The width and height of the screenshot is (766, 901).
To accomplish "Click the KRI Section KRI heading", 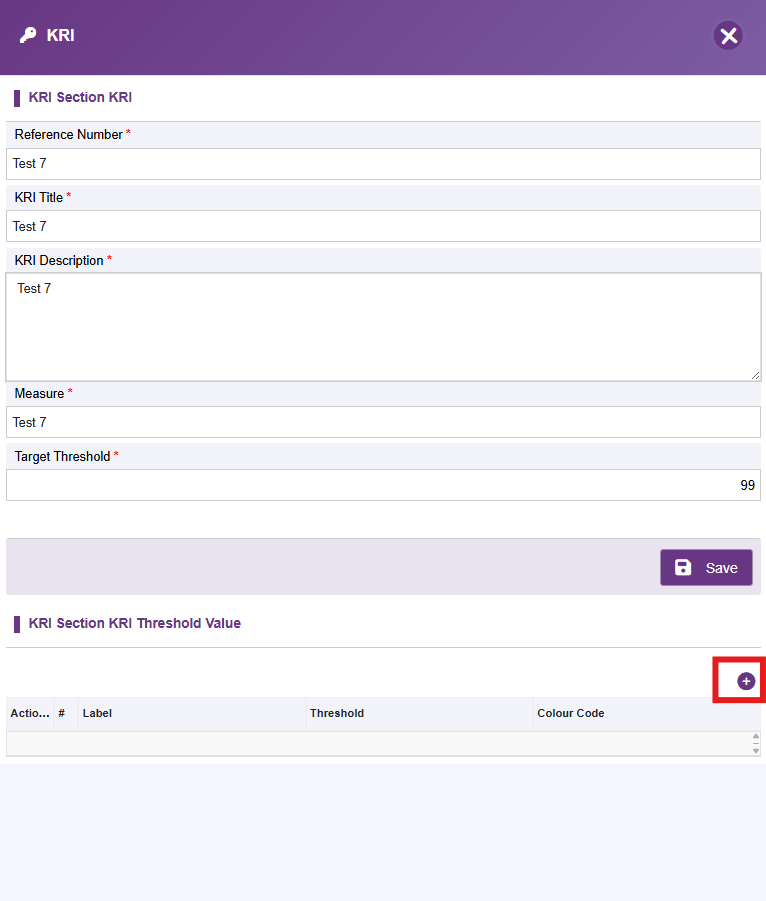I will click(80, 97).
